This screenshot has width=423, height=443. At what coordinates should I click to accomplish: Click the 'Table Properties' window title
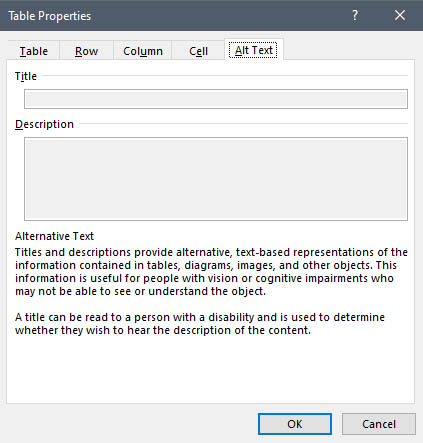pos(50,16)
